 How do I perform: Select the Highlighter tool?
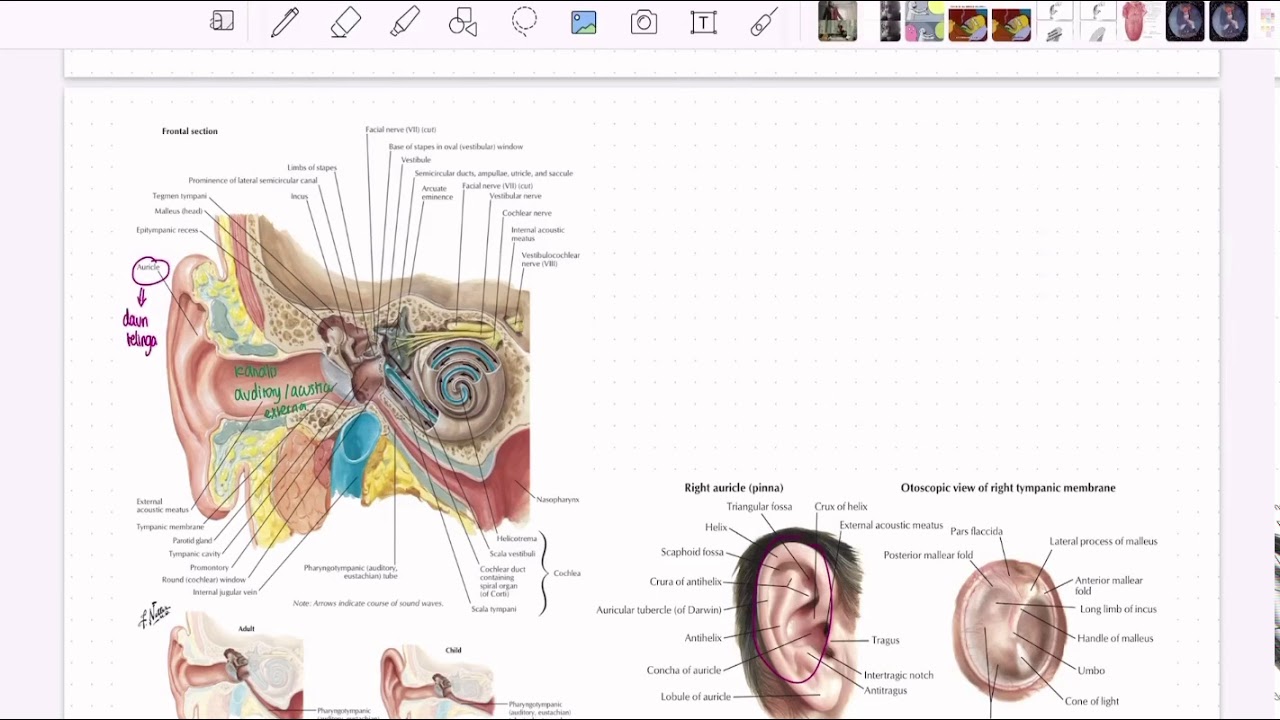click(404, 22)
